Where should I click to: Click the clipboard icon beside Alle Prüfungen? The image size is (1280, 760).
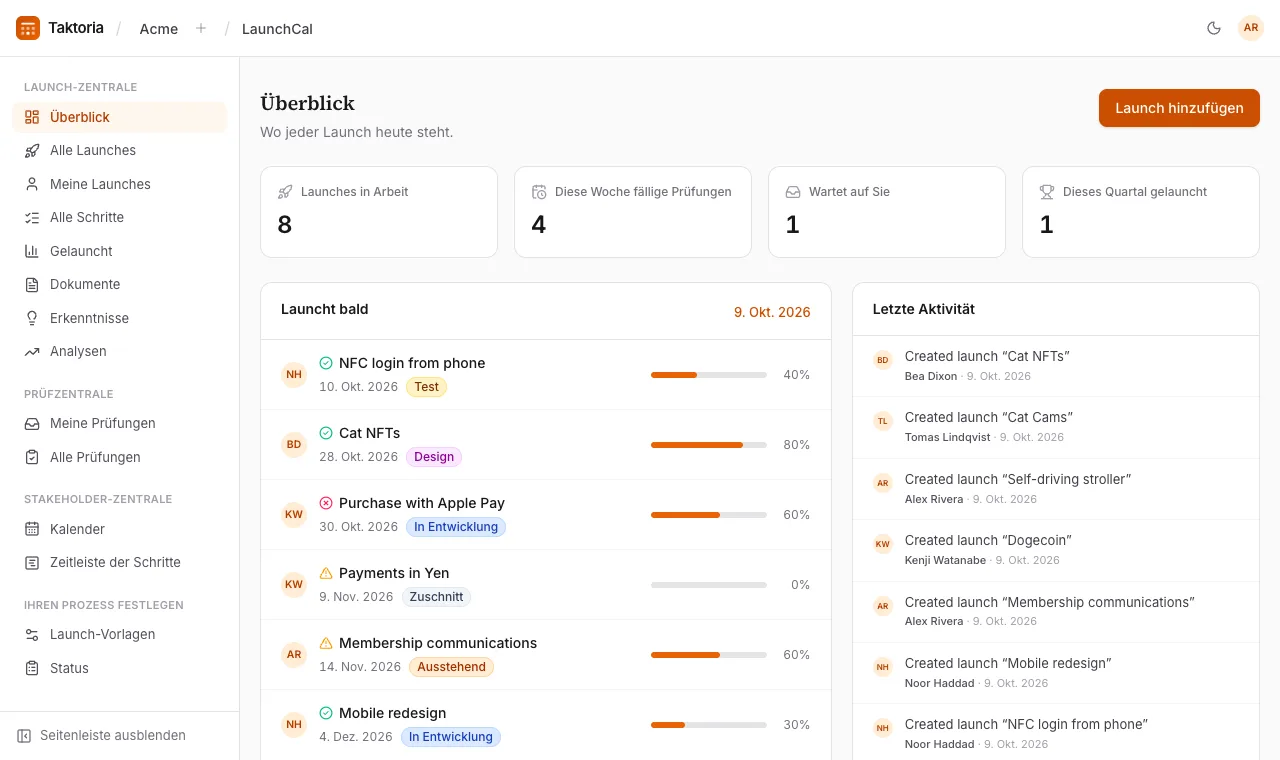(32, 457)
